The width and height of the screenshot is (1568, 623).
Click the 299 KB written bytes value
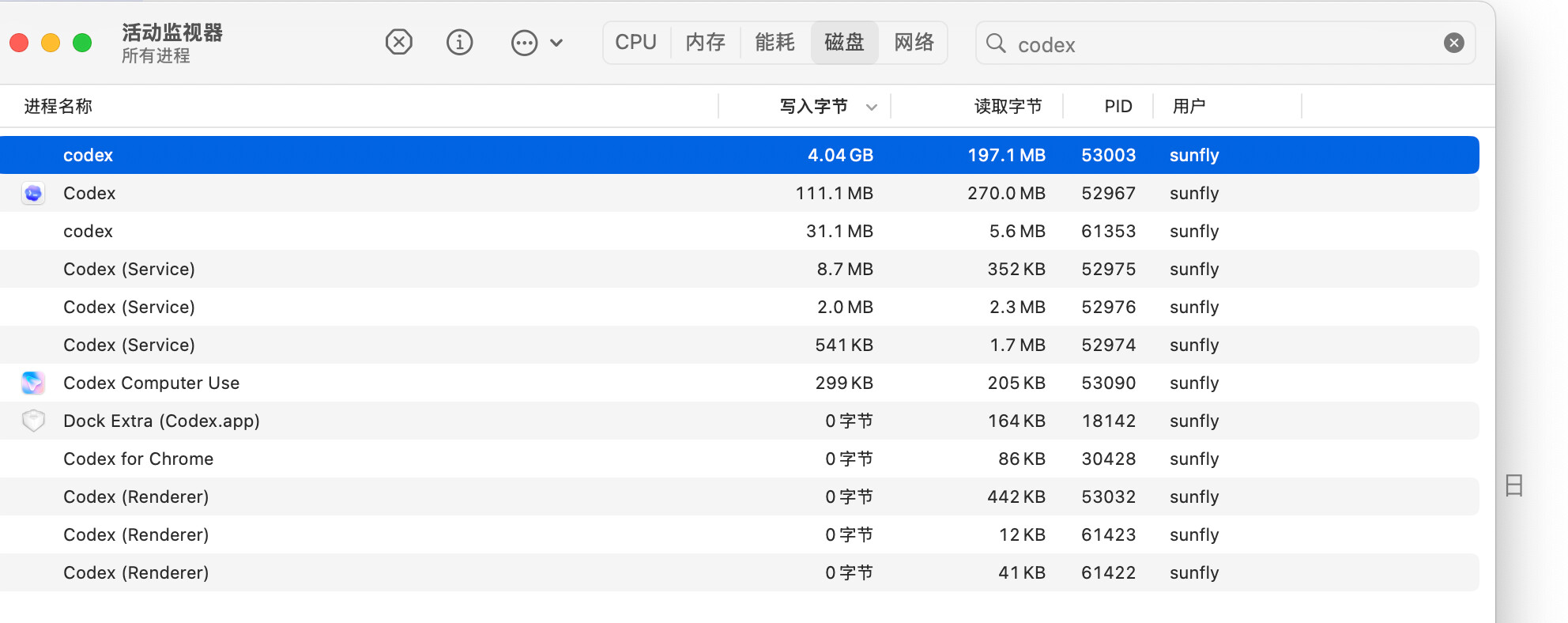[x=844, y=383]
